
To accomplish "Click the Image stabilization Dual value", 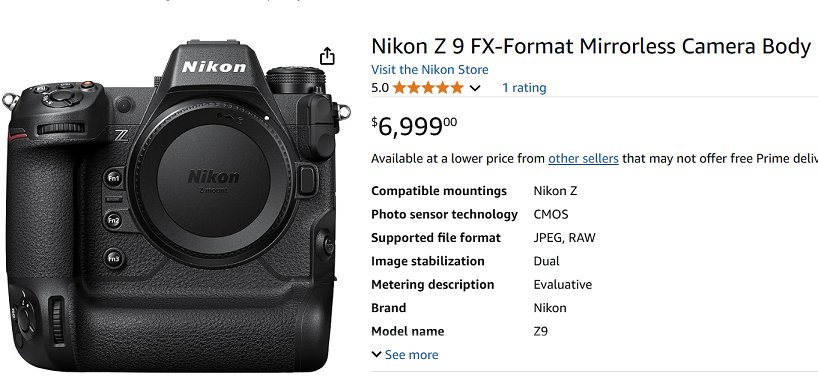I will pyautogui.click(x=546, y=261).
